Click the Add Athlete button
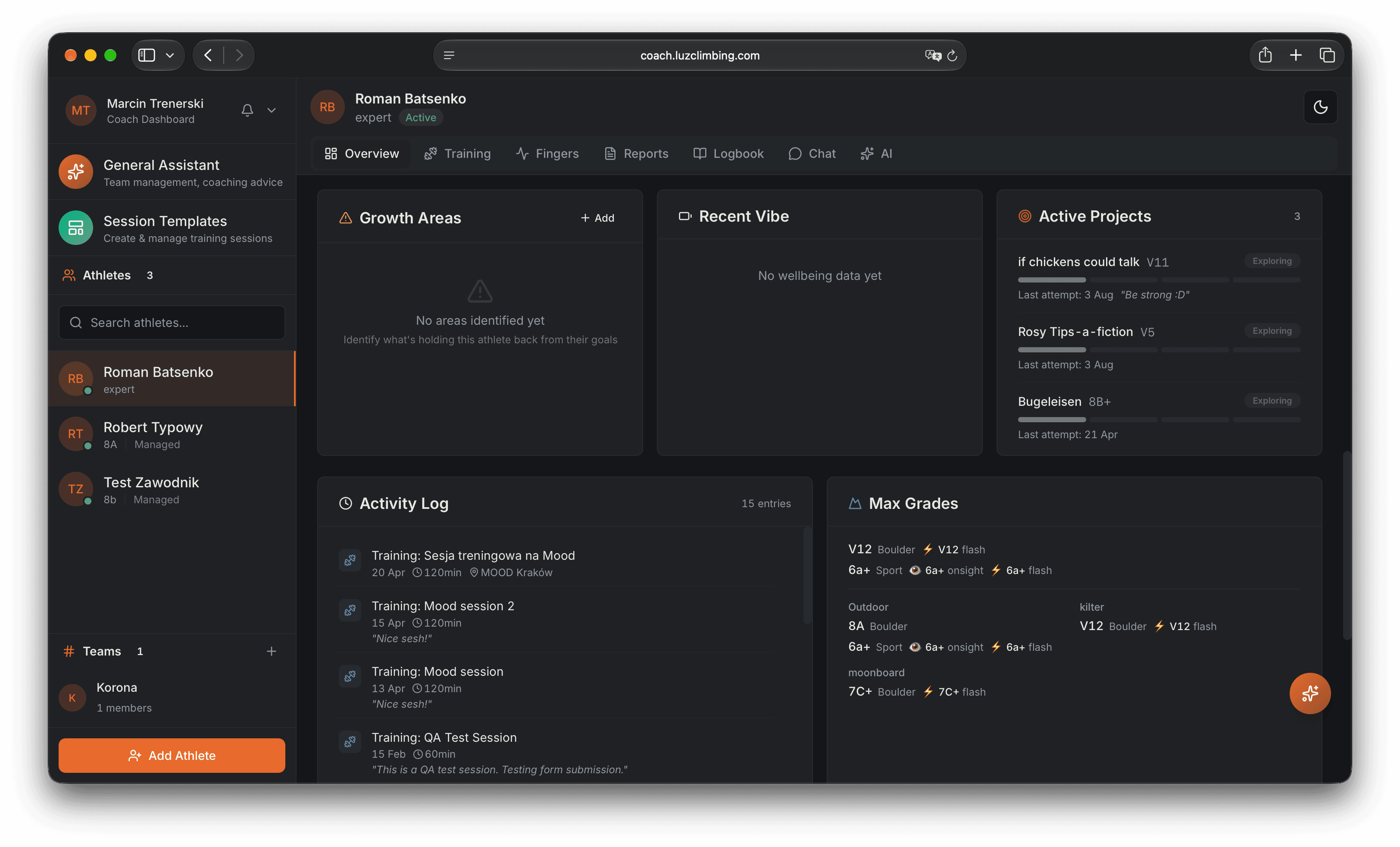1400x847 pixels. pyautogui.click(x=172, y=756)
